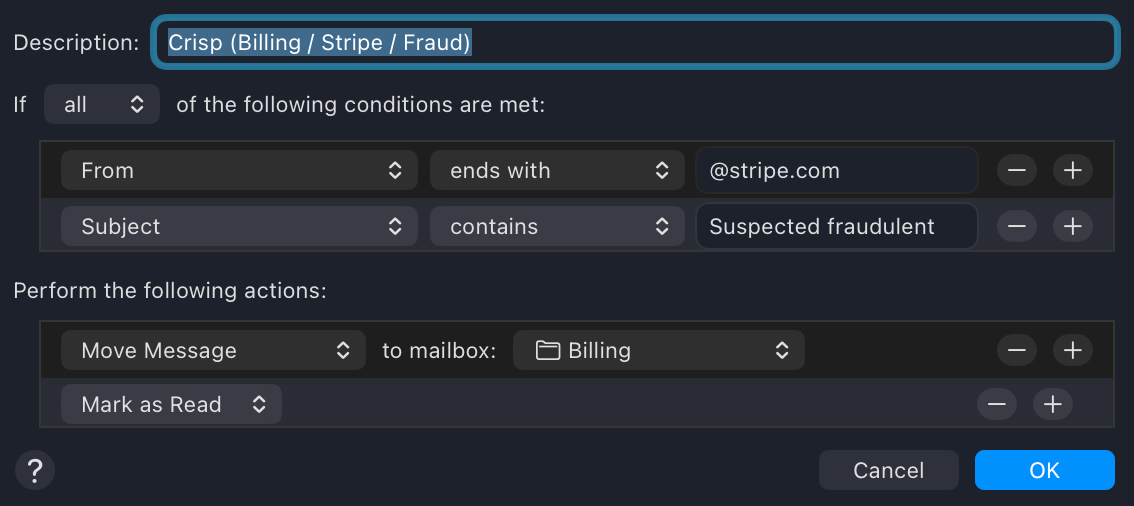Screen dimensions: 1134x506
Task: Remove the Move Message action
Action: pos(1016,351)
